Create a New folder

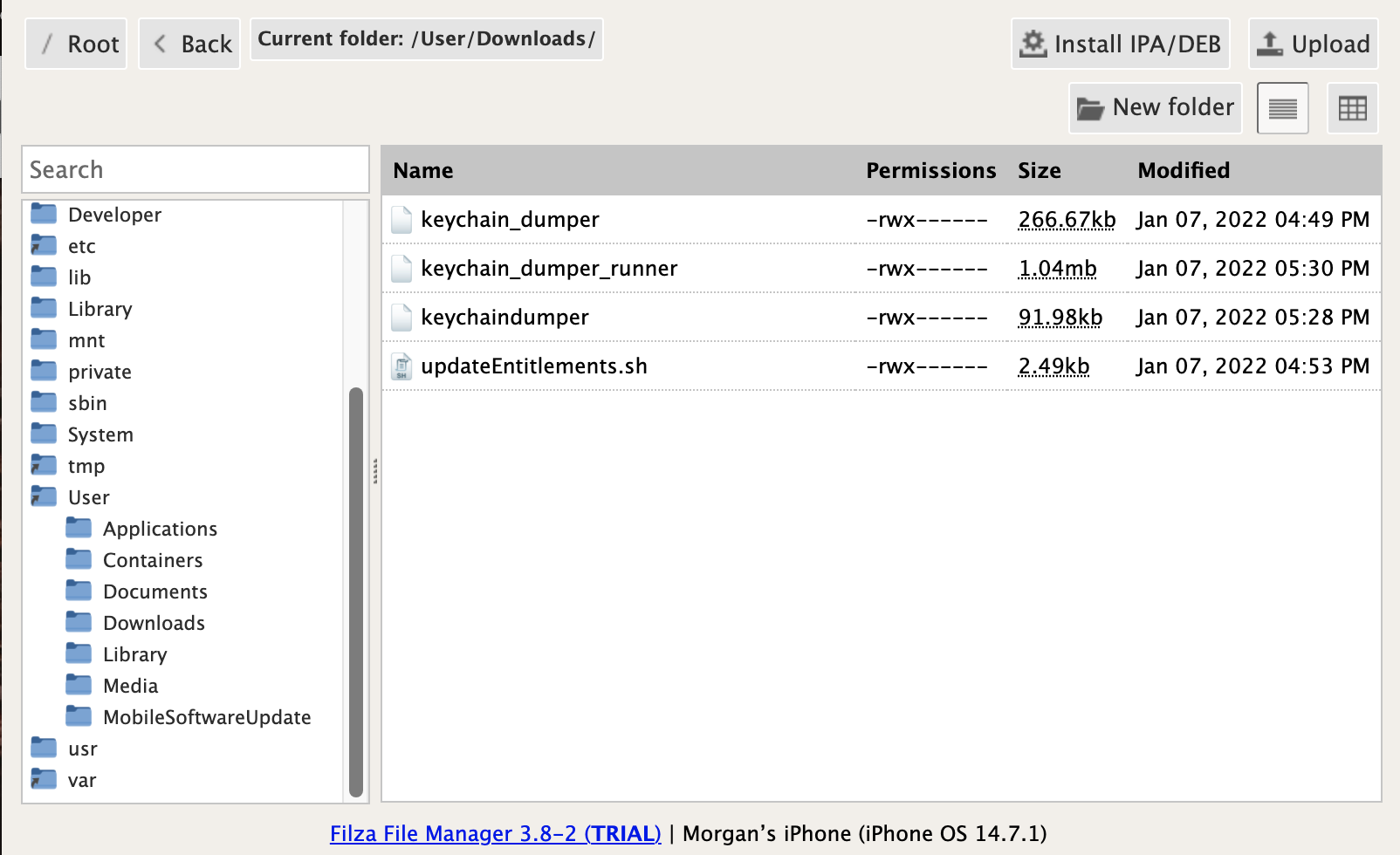point(1156,108)
